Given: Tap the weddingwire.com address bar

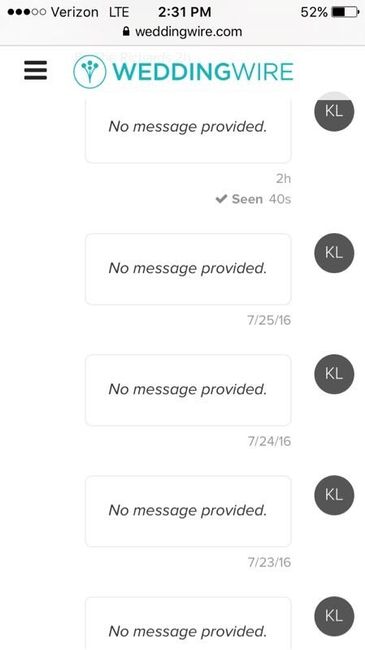Looking at the screenshot, I should pyautogui.click(x=182, y=32).
